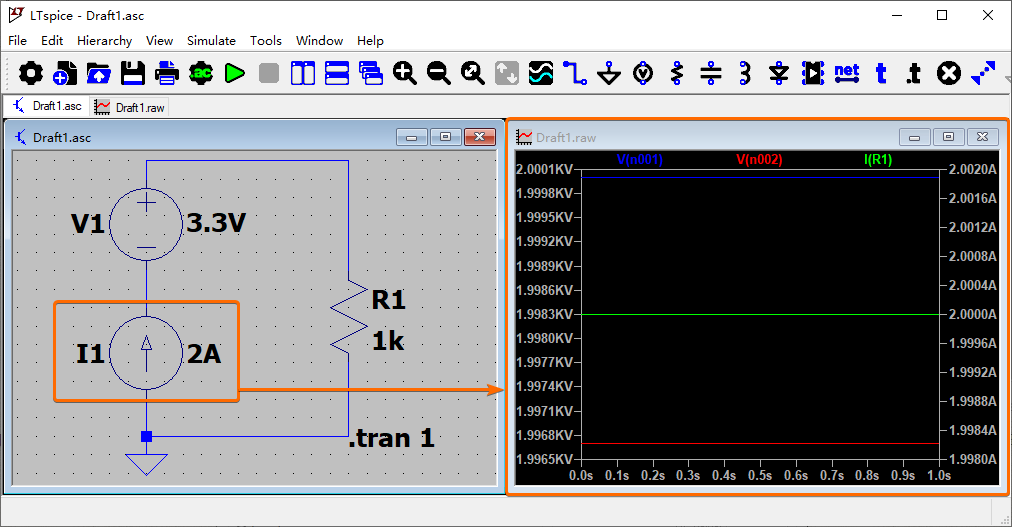Click the R1 resistor symbol

click(x=349, y=317)
